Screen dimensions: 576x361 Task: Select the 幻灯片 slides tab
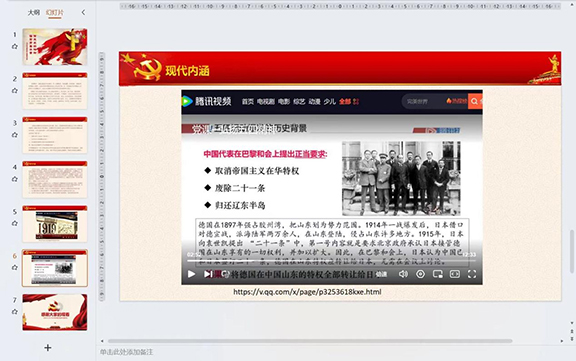(x=55, y=12)
